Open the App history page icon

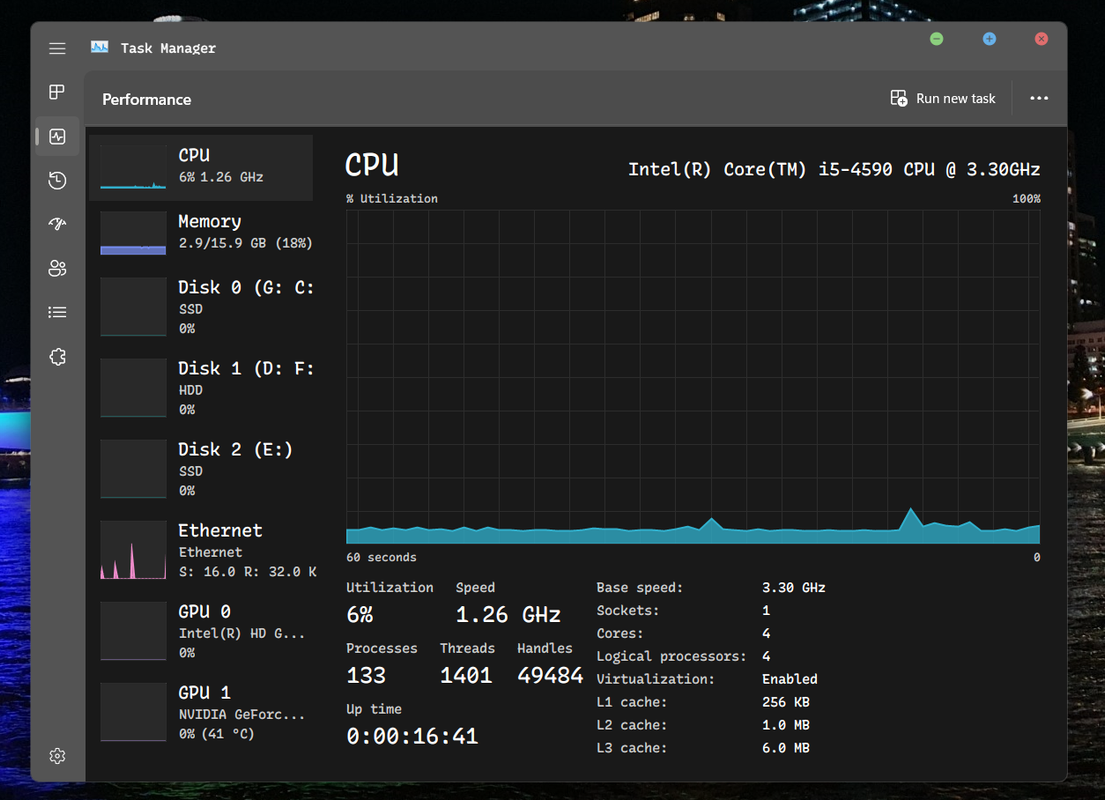(x=57, y=180)
